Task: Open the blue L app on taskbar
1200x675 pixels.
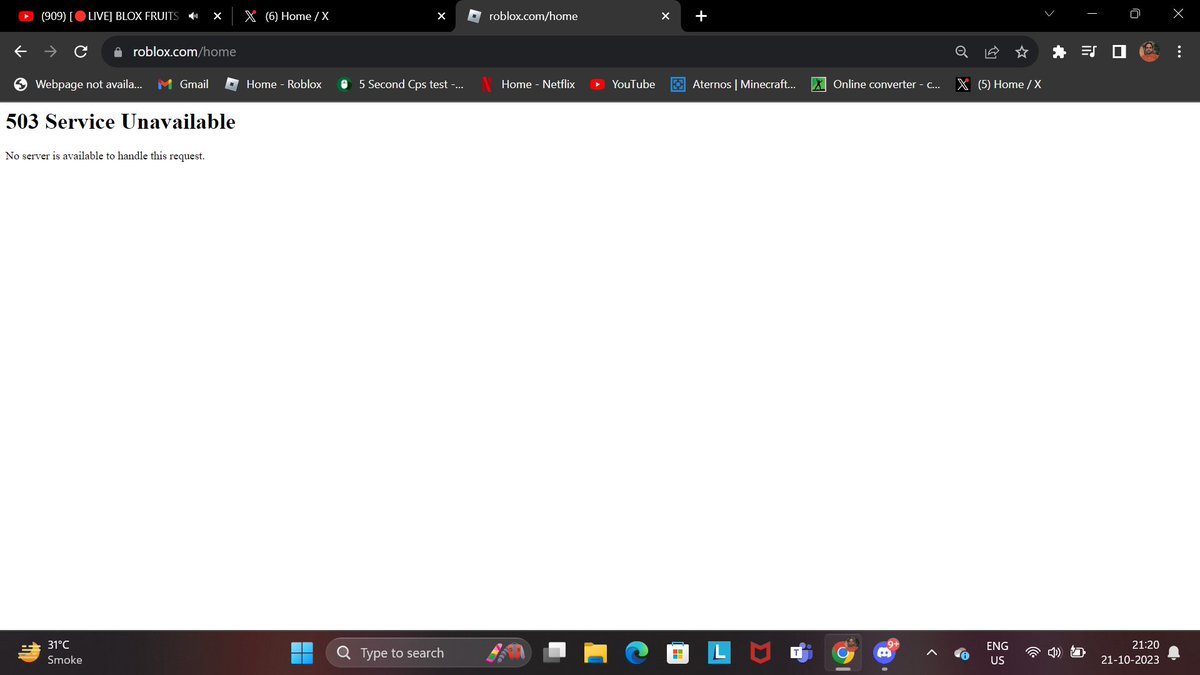Action: pos(719,653)
